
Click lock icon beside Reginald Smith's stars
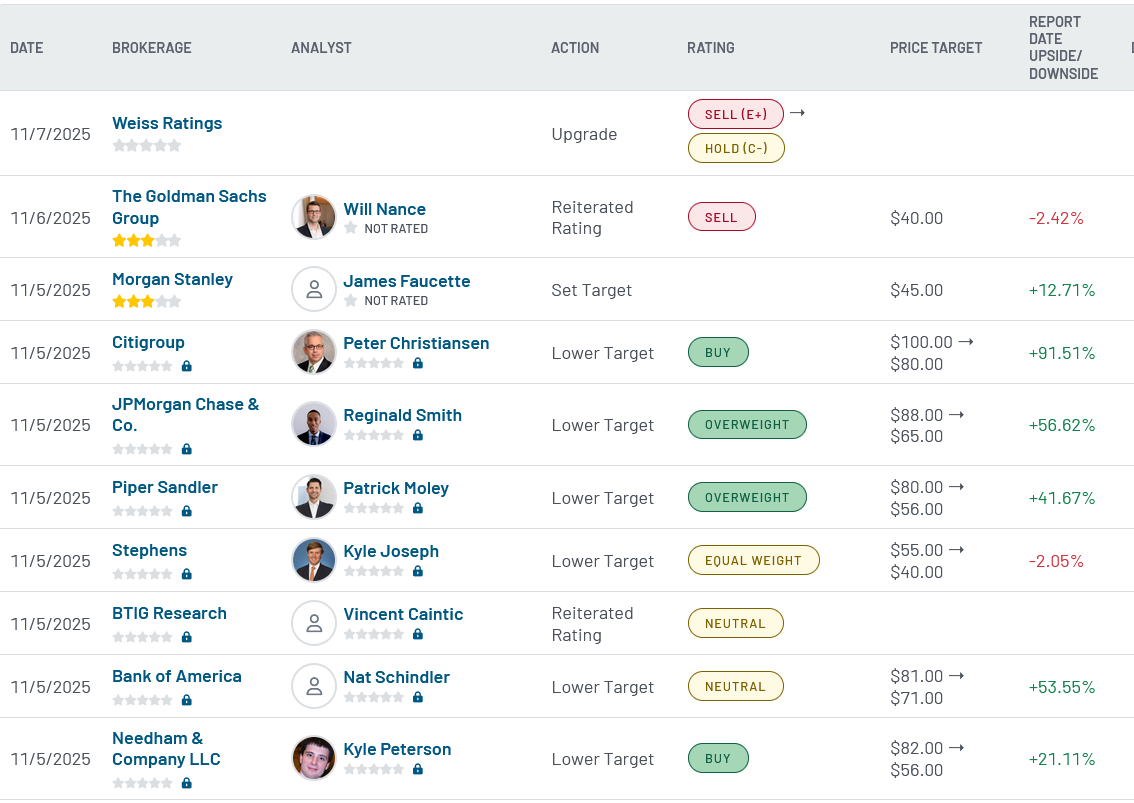click(x=418, y=436)
